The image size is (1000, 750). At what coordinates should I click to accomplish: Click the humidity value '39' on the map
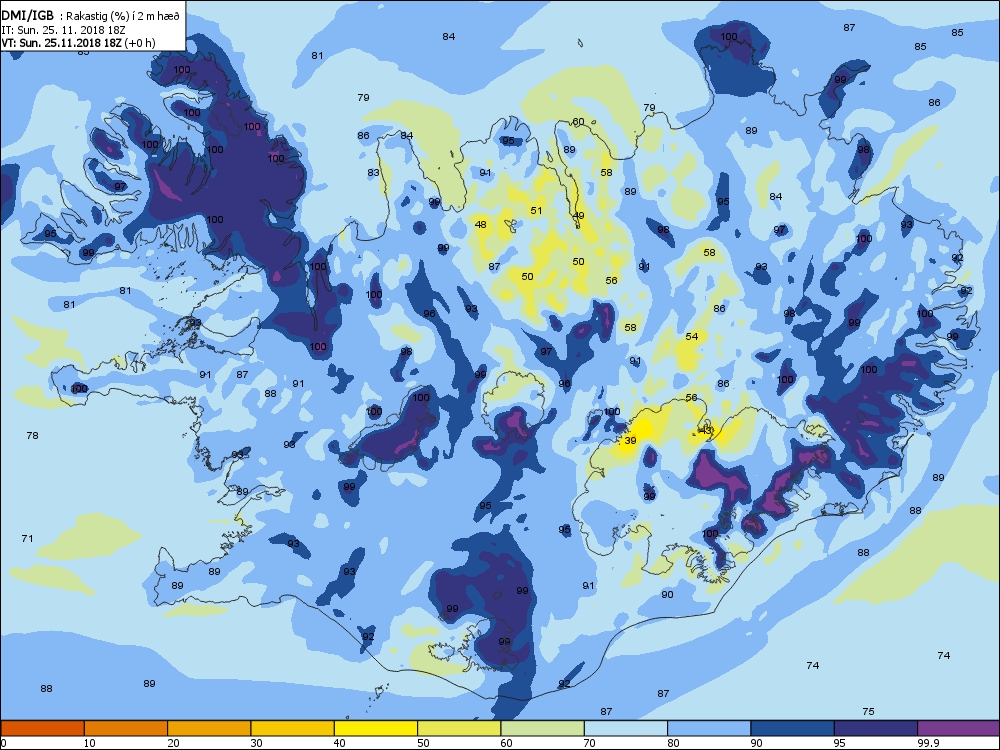click(x=630, y=441)
